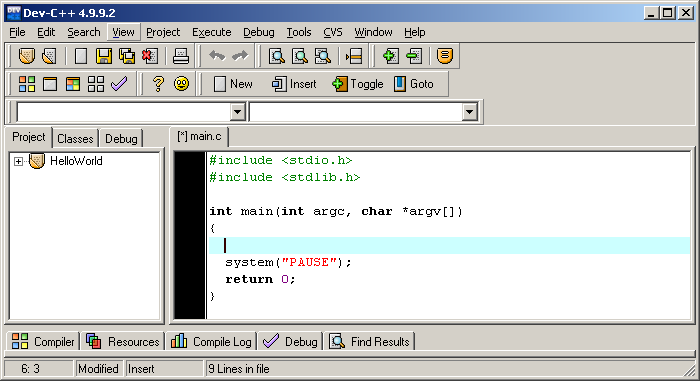Click the 'int main(int argc, char *argv[])' line
Image resolution: width=700 pixels, height=381 pixels.
pos(336,211)
